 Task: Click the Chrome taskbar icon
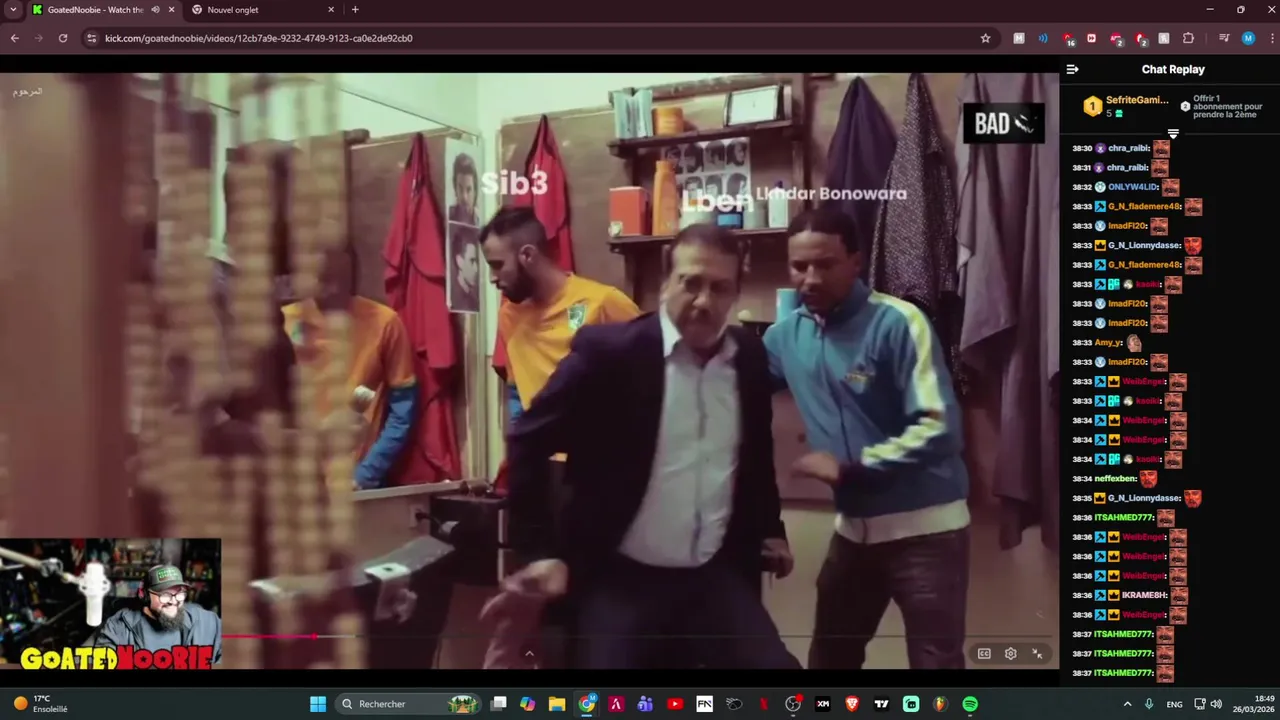point(587,704)
